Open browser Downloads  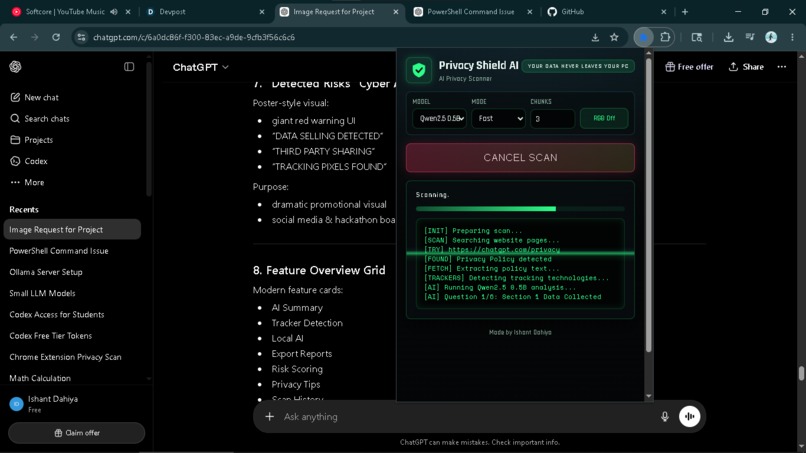coord(728,37)
